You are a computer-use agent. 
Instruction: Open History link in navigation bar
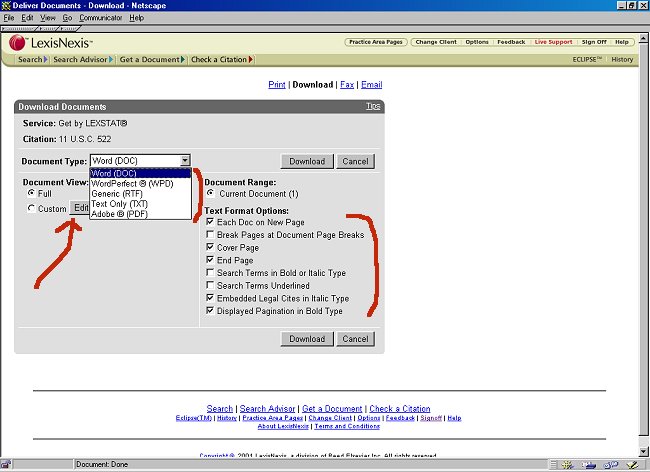pyautogui.click(x=622, y=60)
